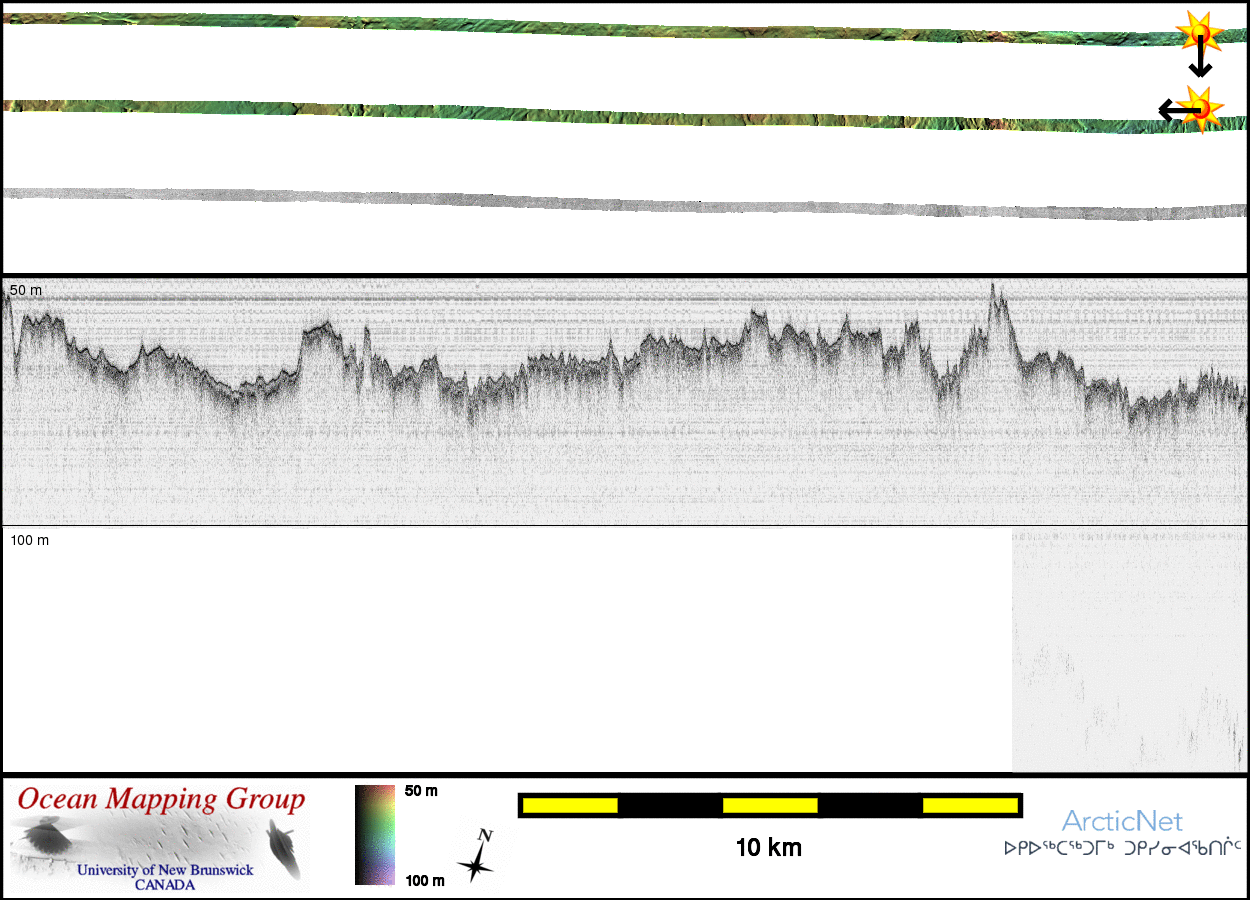Click the leftmost yellow scale bar segment
Image resolution: width=1250 pixels, height=900 pixels.
570,805
